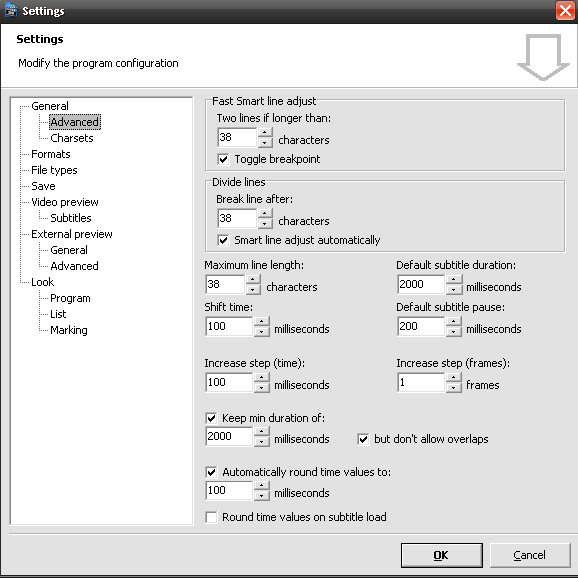Open the Formats settings page
Image resolution: width=578 pixels, height=578 pixels.
pyautogui.click(x=51, y=154)
